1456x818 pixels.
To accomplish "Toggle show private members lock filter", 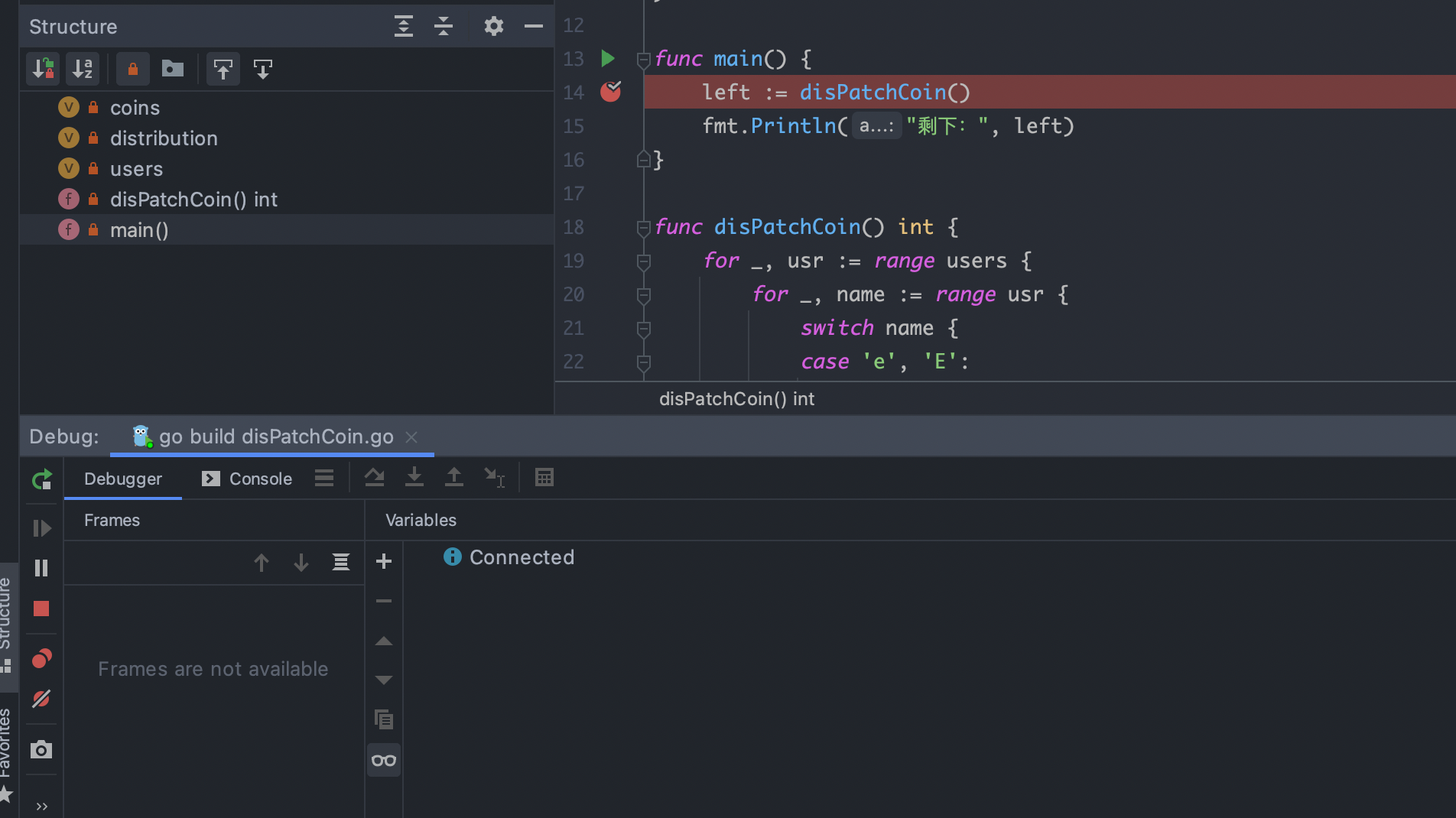I will [x=133, y=70].
